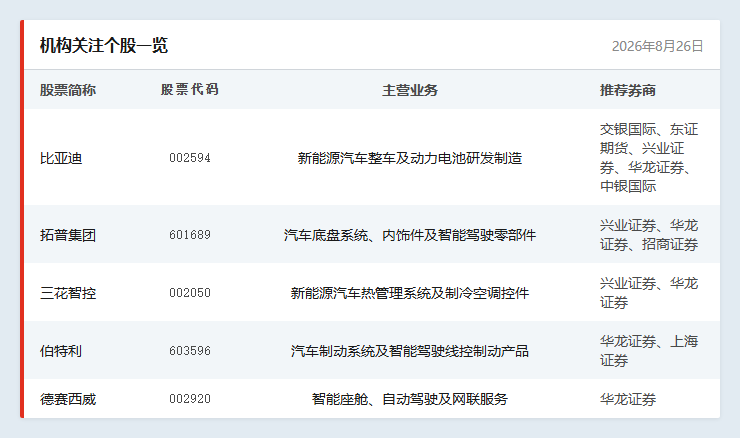Screen dimensions: 740x438
Task: Click the 股票代码 column header
Action: point(190,90)
